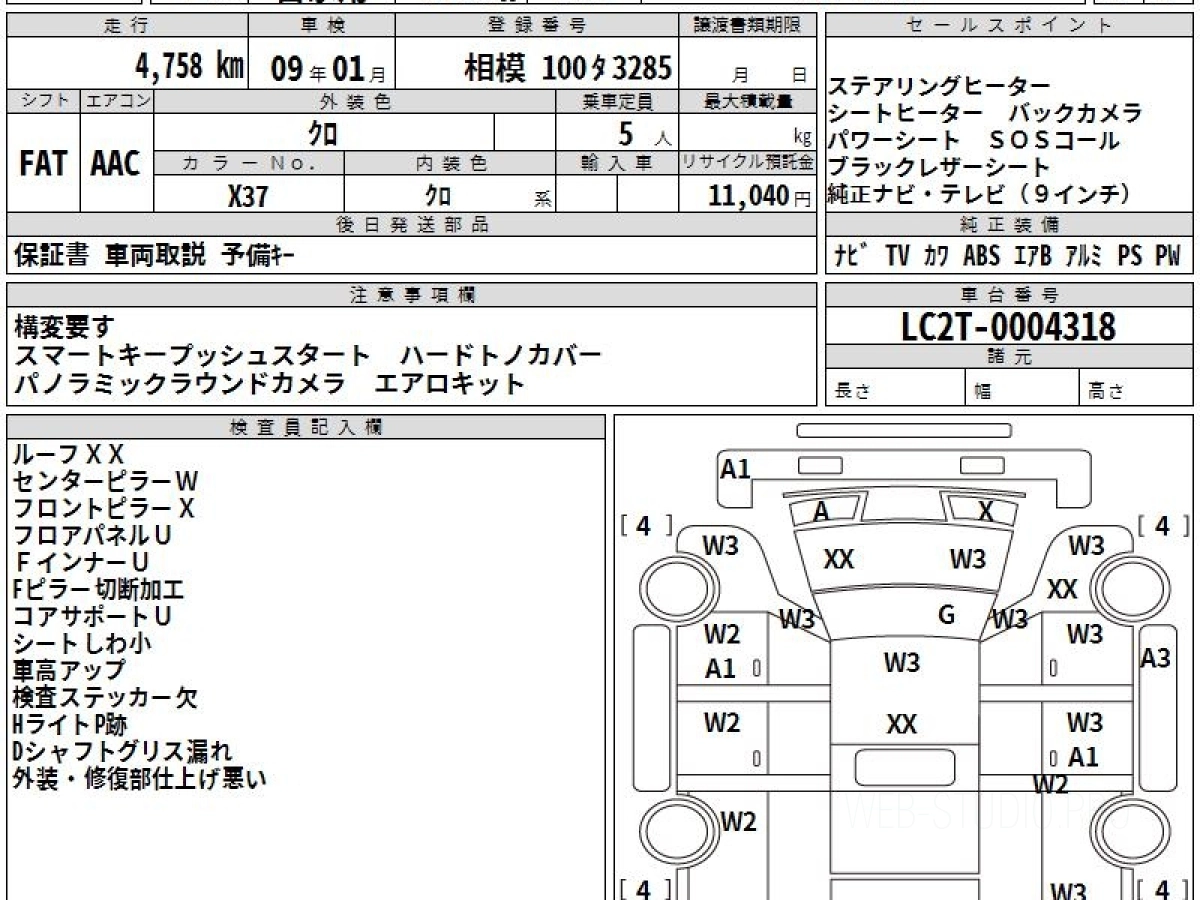Click the コアサポートU note
Image resolution: width=1200 pixels, height=900 pixels.
[x=92, y=617]
